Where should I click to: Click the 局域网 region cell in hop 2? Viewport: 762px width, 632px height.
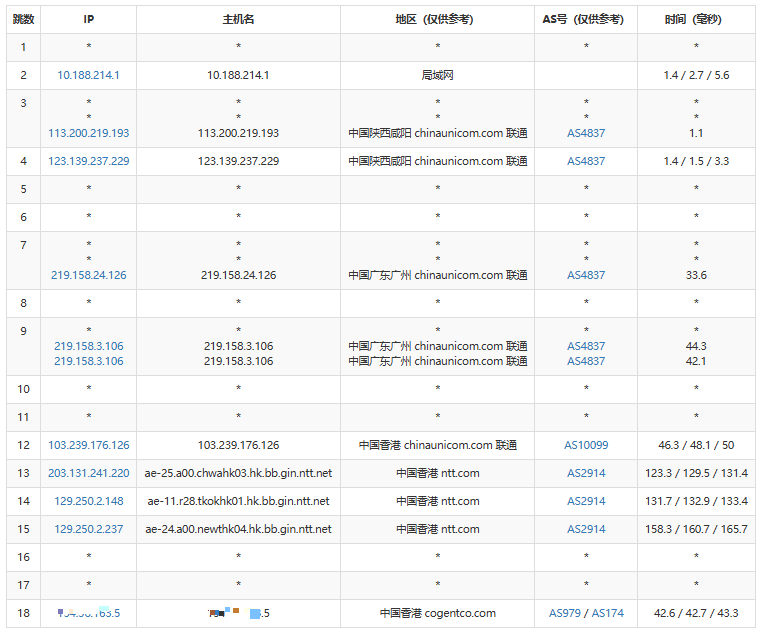(x=437, y=75)
